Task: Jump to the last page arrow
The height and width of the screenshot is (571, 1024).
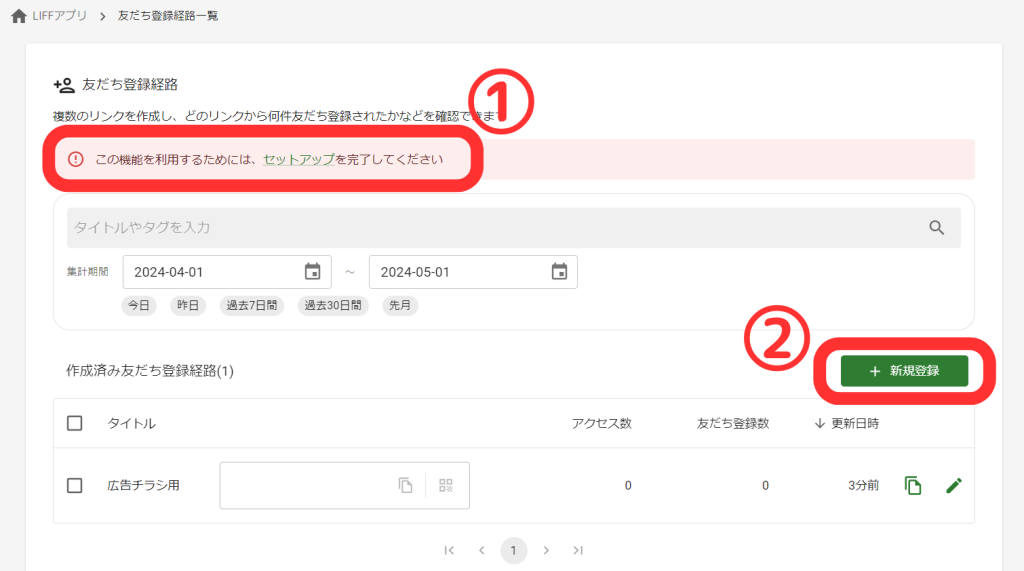Action: pos(578,550)
